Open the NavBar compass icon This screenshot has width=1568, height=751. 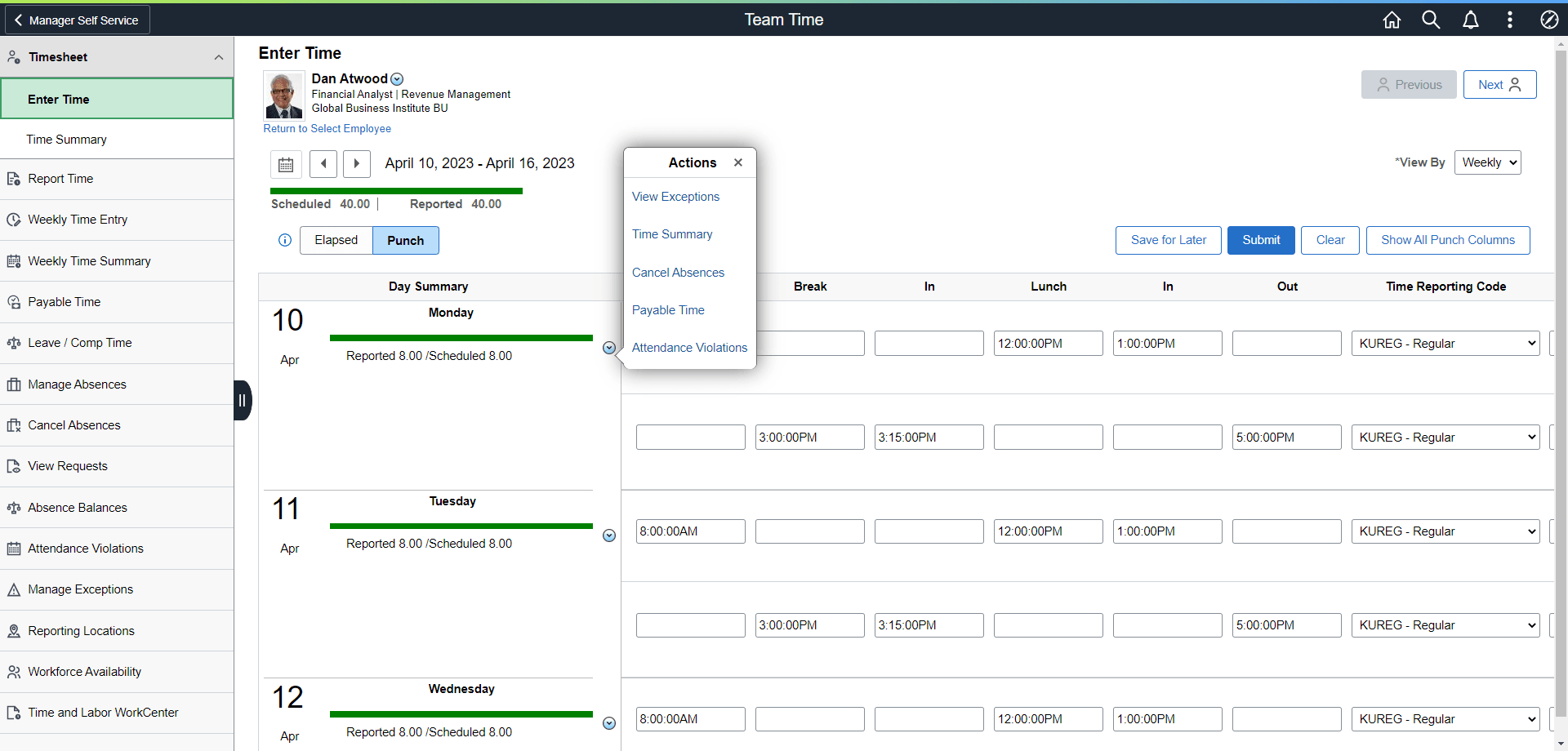(1549, 20)
